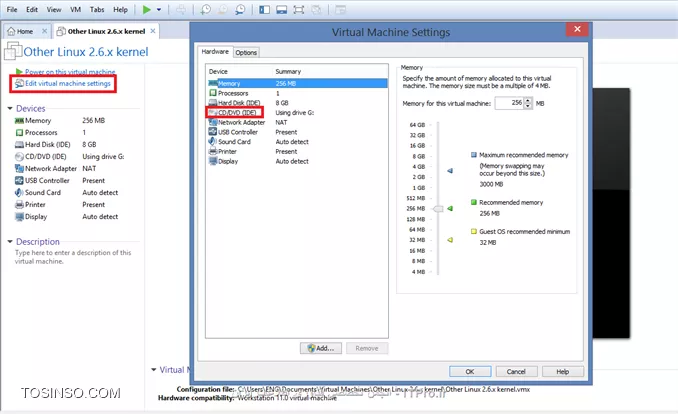Click the Help button in settings dialog
The image size is (678, 414).
pos(563,372)
